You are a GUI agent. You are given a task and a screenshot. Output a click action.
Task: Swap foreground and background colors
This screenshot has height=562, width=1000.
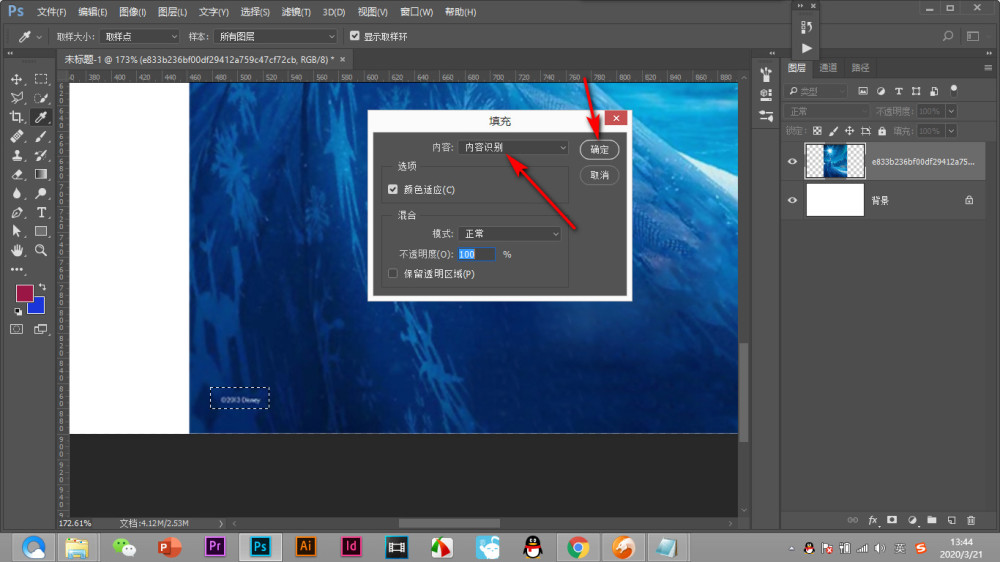coord(42,287)
